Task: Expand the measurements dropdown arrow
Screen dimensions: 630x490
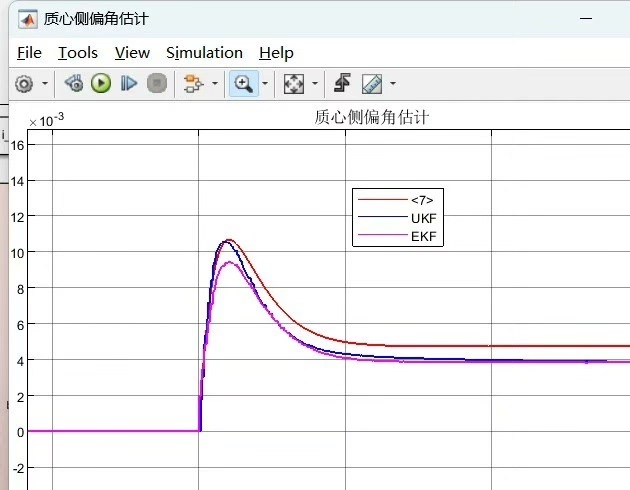Action: 393,84
